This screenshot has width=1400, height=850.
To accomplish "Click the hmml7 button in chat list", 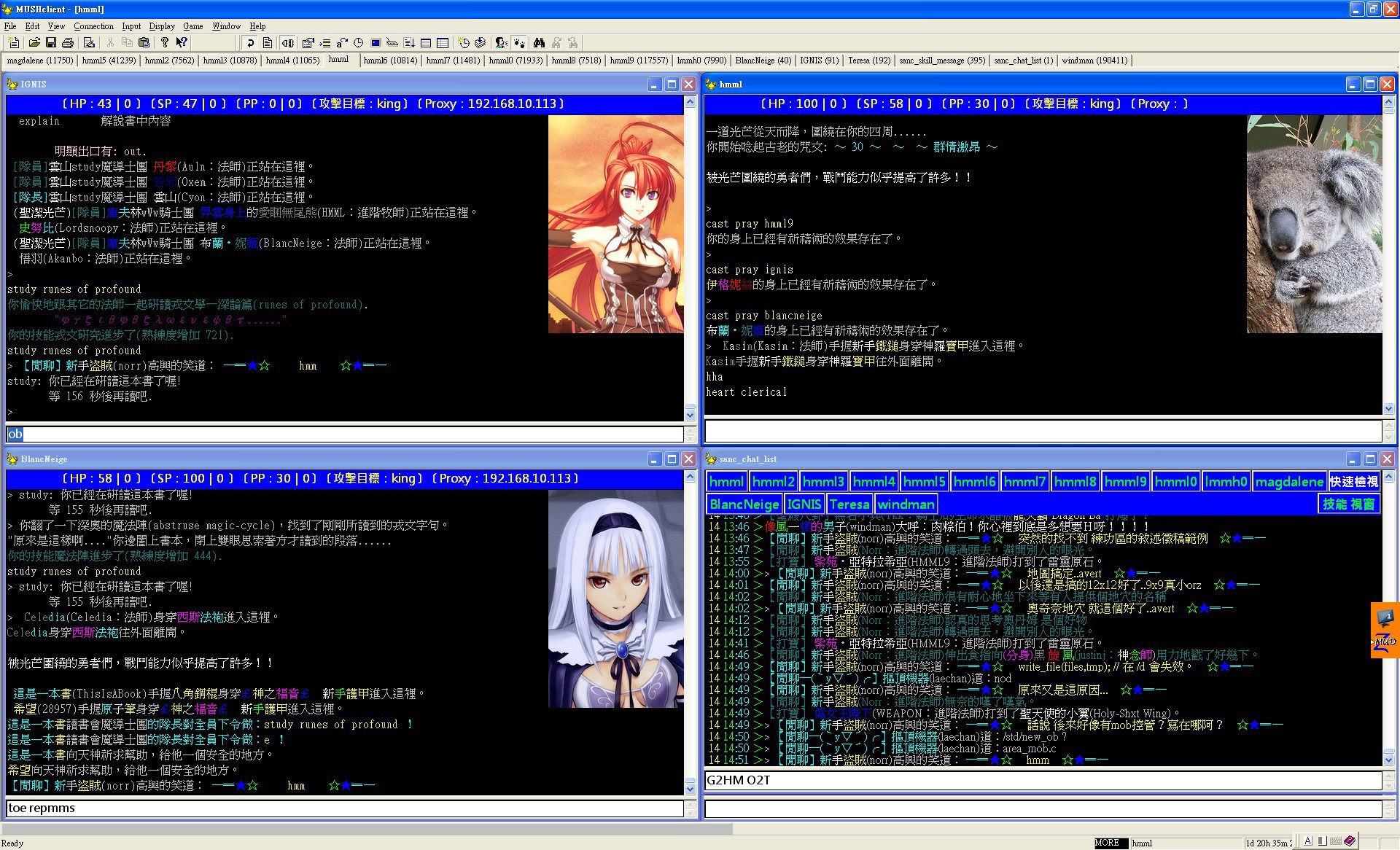I will 1024,482.
